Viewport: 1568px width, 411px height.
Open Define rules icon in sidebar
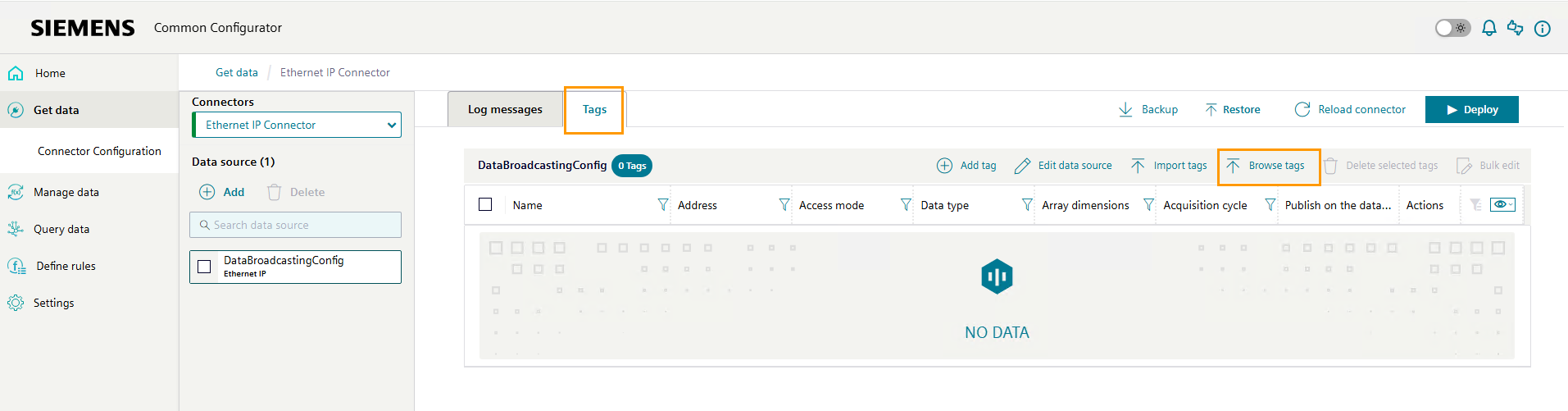coord(16,266)
